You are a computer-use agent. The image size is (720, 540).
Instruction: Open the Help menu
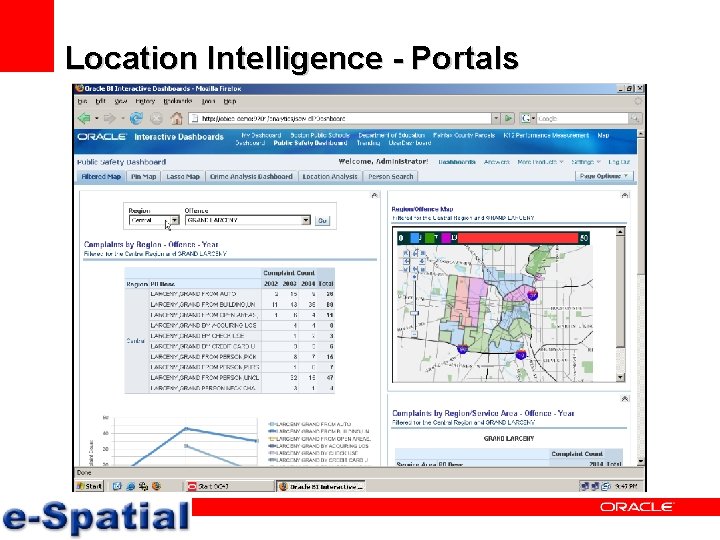pyautogui.click(x=230, y=101)
